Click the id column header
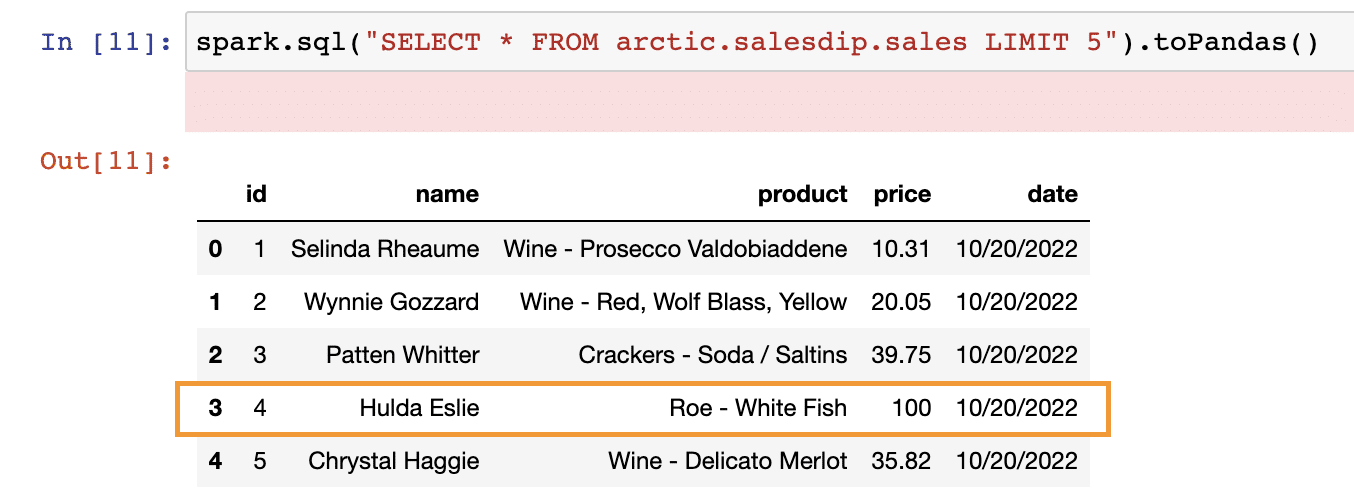This screenshot has height=500, width=1354. tap(256, 194)
